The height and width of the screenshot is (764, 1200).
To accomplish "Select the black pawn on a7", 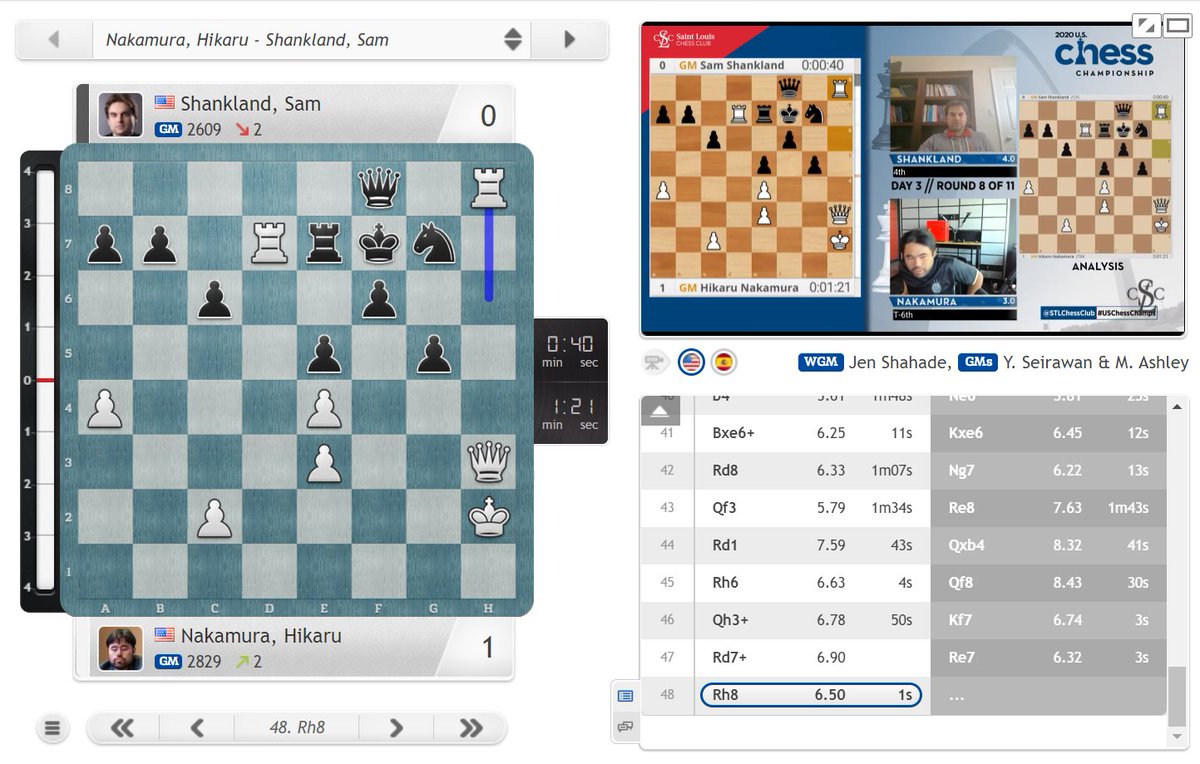I will [104, 242].
